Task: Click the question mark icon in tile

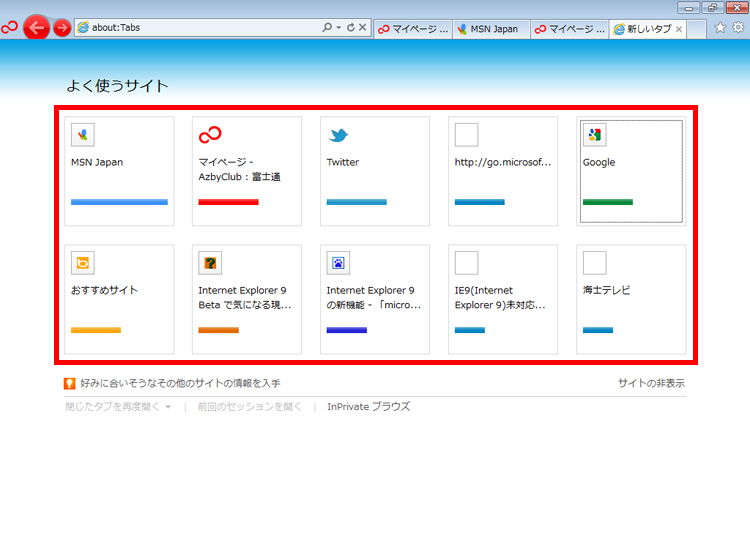Action: point(210,263)
